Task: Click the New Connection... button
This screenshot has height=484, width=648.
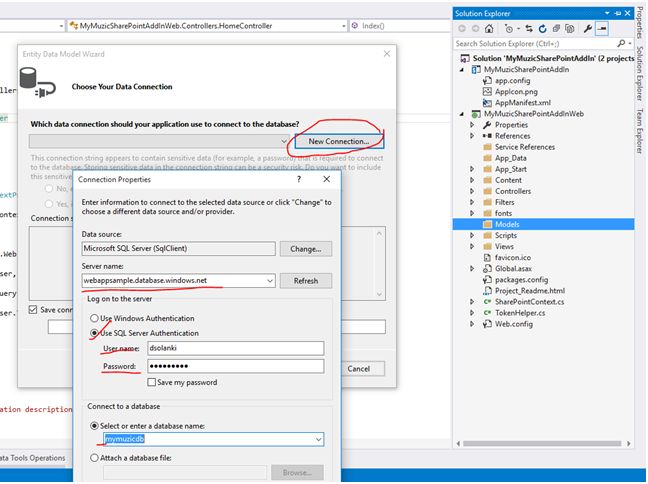Action: click(x=339, y=141)
